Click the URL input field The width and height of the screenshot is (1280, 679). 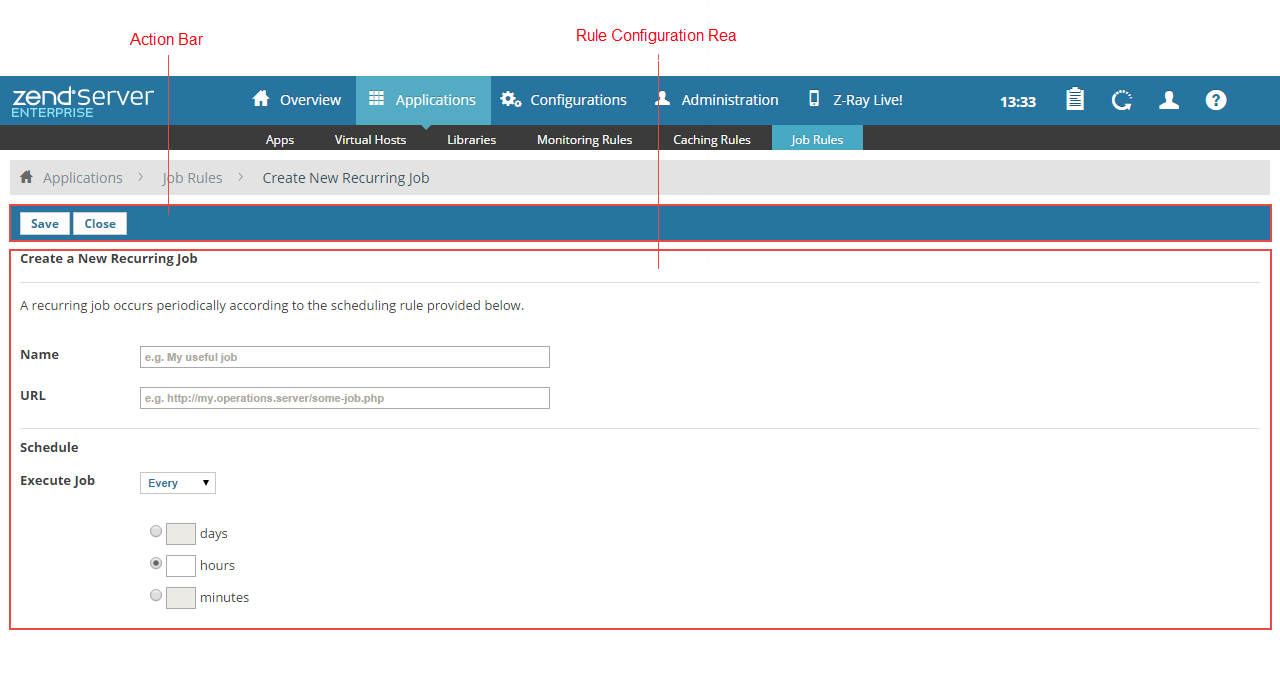pyautogui.click(x=345, y=398)
